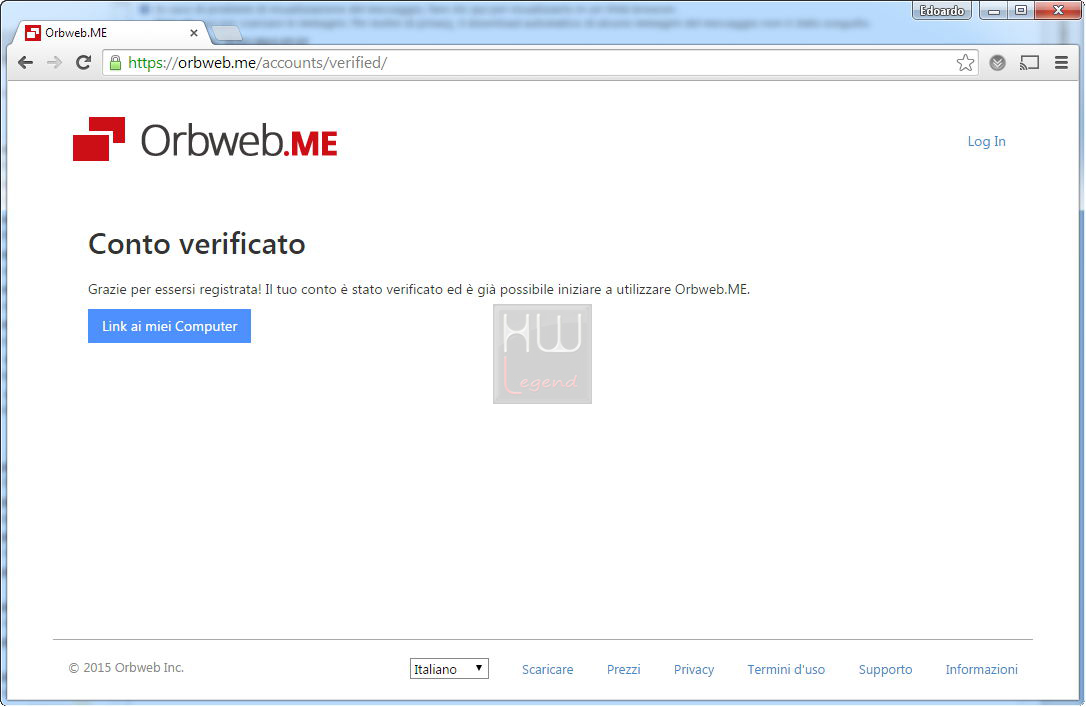Click the Edoardo profile button
The width and height of the screenshot is (1086, 707).
942,10
